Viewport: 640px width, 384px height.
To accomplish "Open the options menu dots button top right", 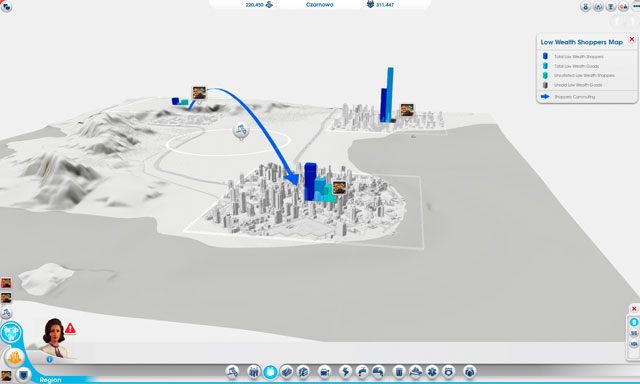I will [x=636, y=7].
